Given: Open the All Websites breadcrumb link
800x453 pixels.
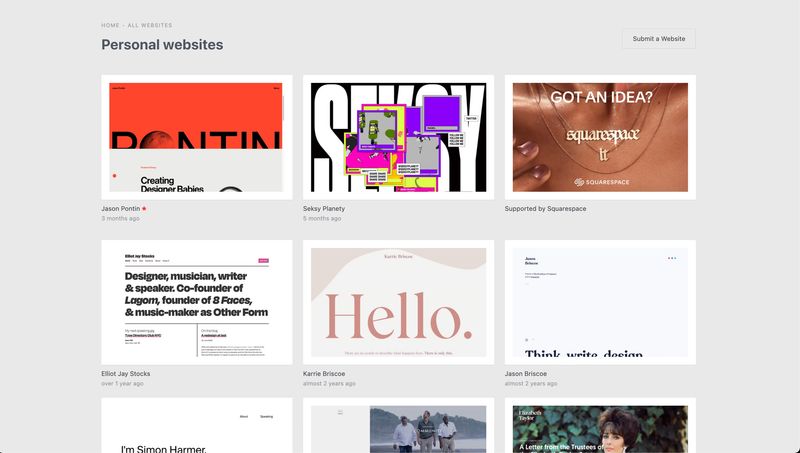Looking at the screenshot, I should pos(149,25).
